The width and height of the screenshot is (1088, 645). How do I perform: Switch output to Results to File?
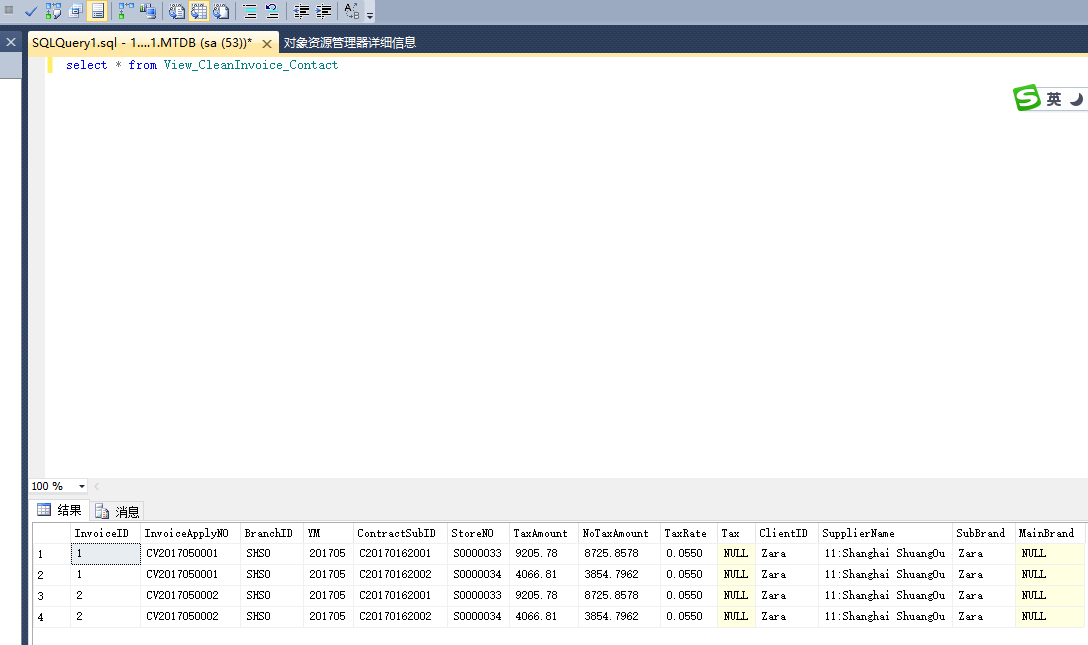tap(221, 11)
